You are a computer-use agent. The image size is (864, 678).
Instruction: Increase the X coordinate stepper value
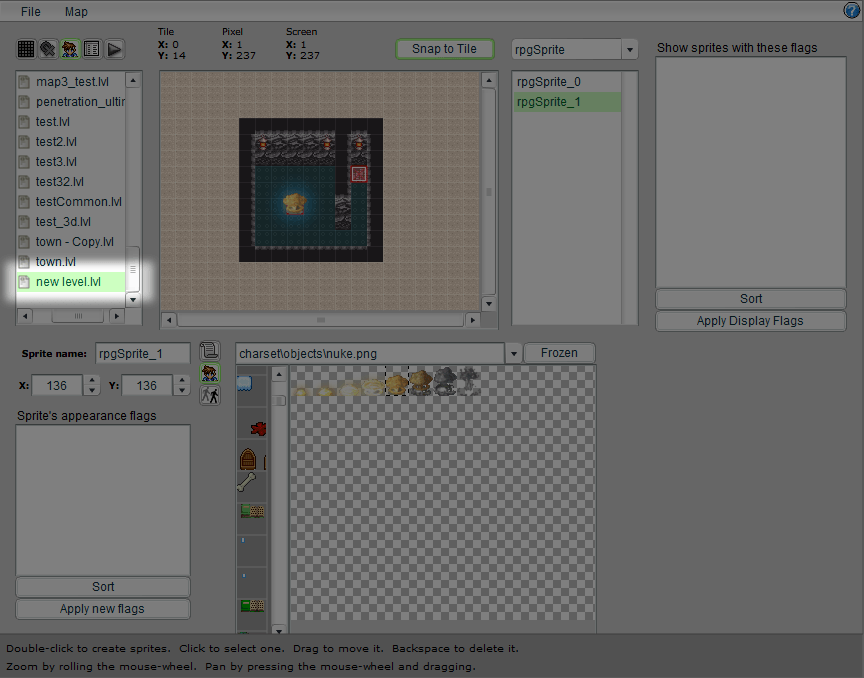click(92, 380)
